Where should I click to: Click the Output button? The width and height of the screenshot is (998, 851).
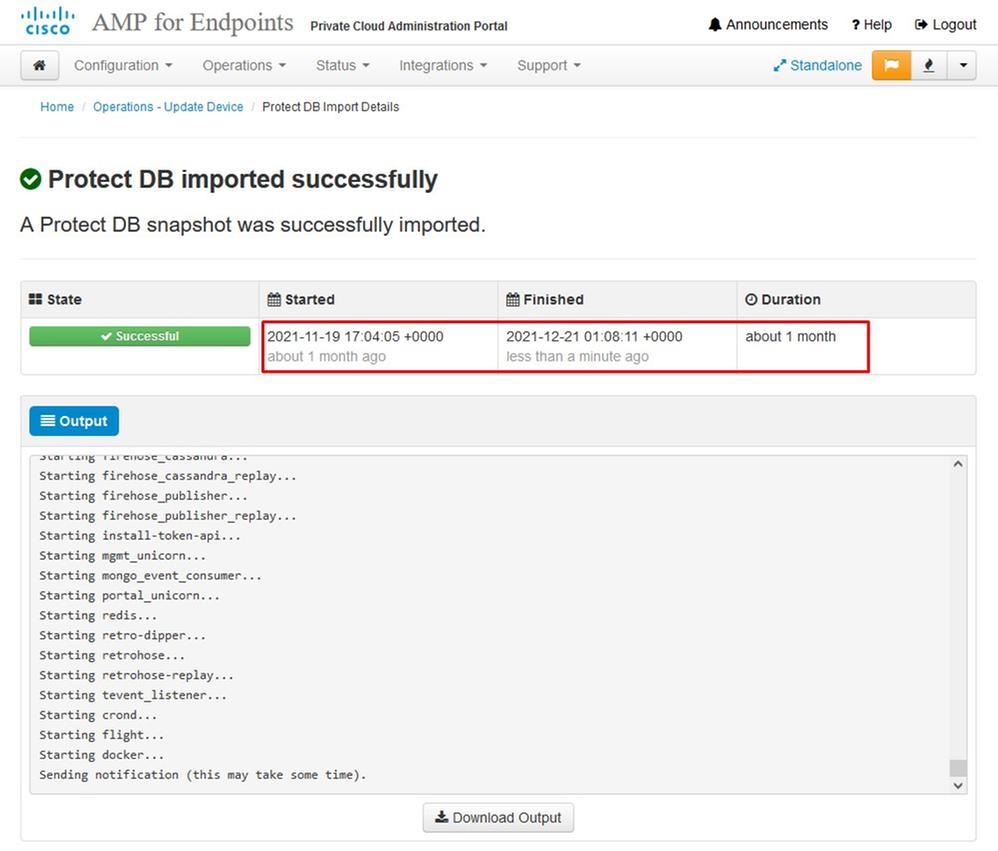[74, 421]
